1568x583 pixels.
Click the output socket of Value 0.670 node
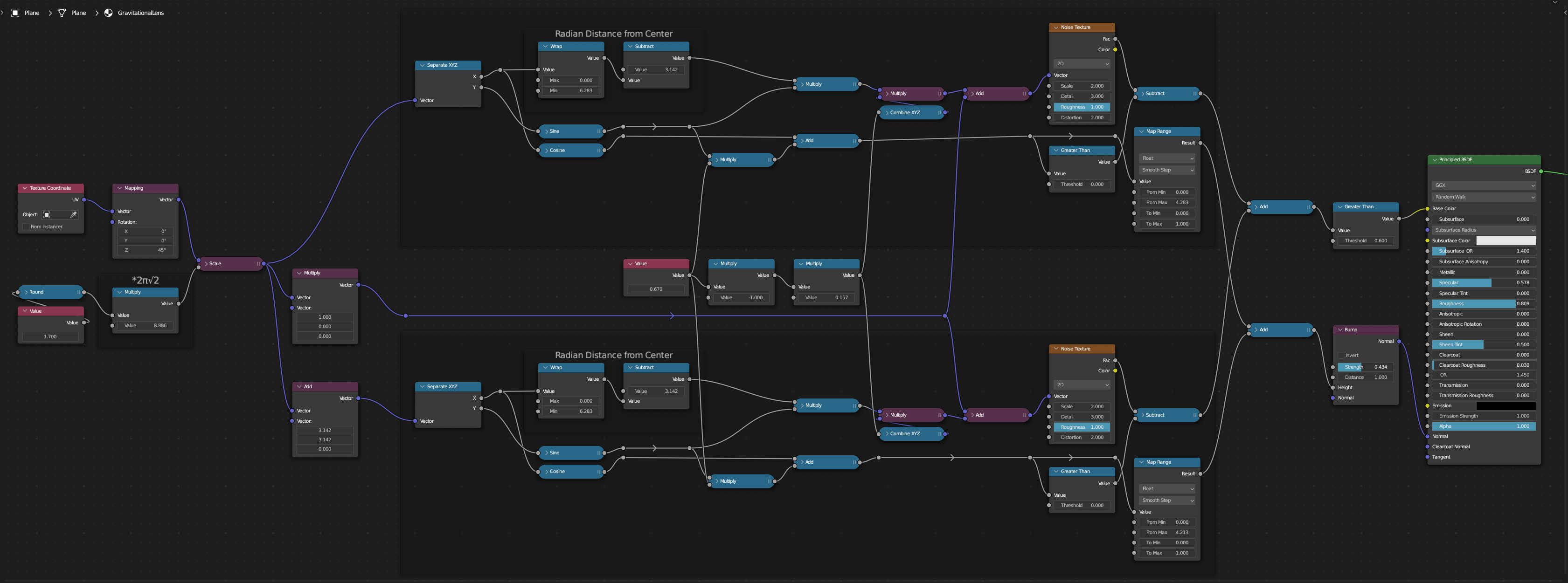689,275
